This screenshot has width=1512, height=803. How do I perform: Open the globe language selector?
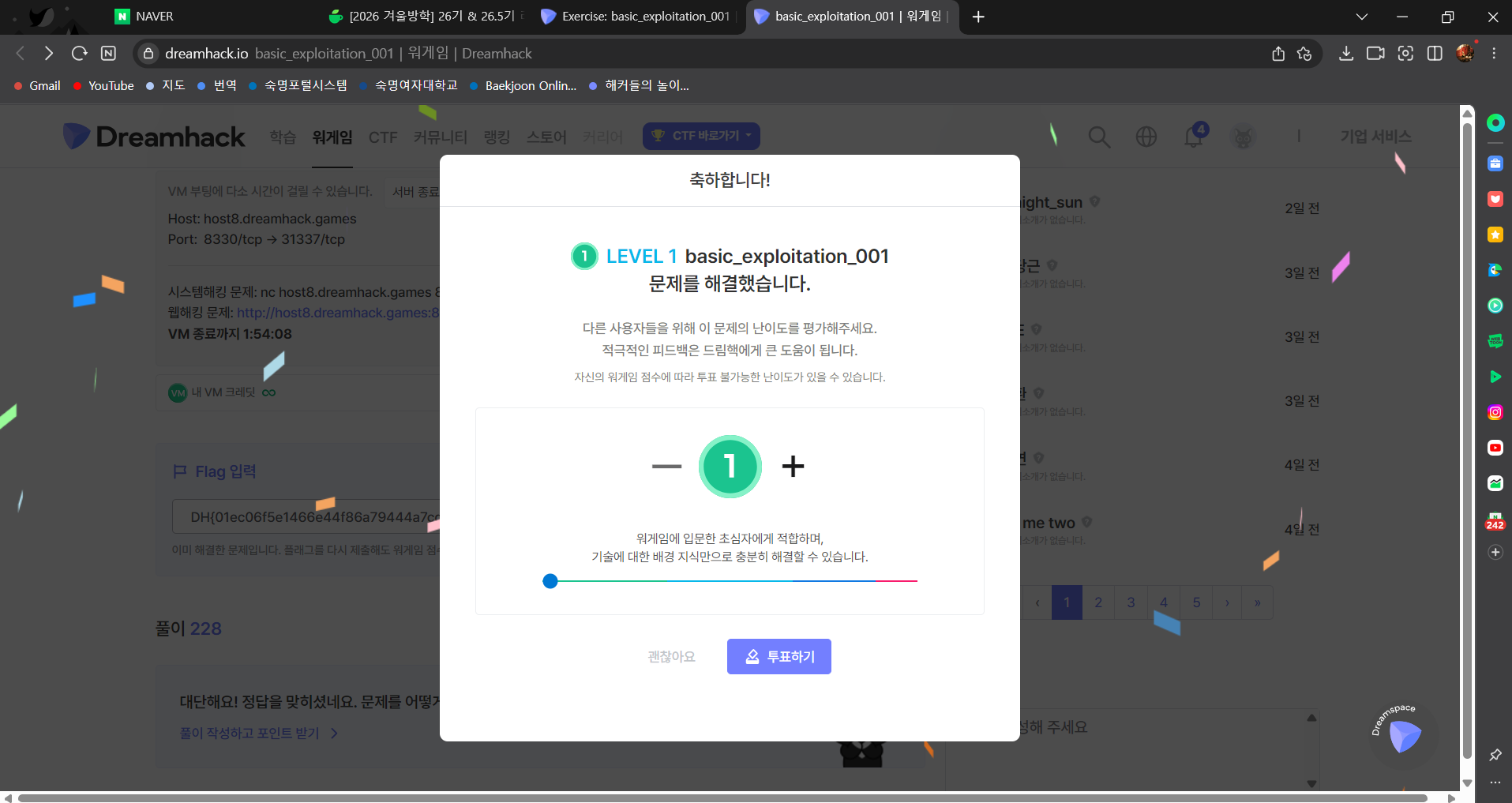pos(1146,137)
